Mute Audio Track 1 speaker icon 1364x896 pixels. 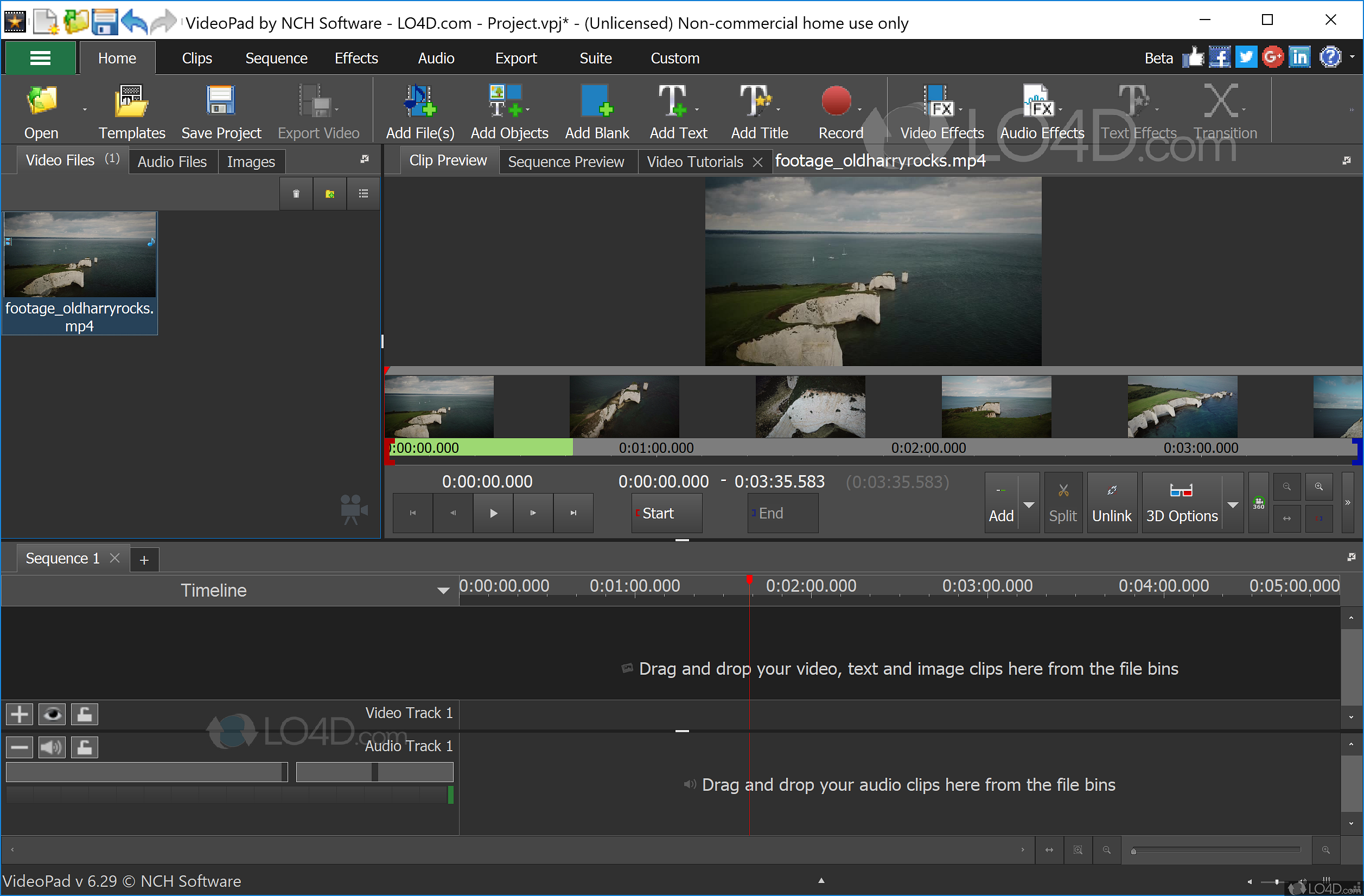tap(52, 747)
